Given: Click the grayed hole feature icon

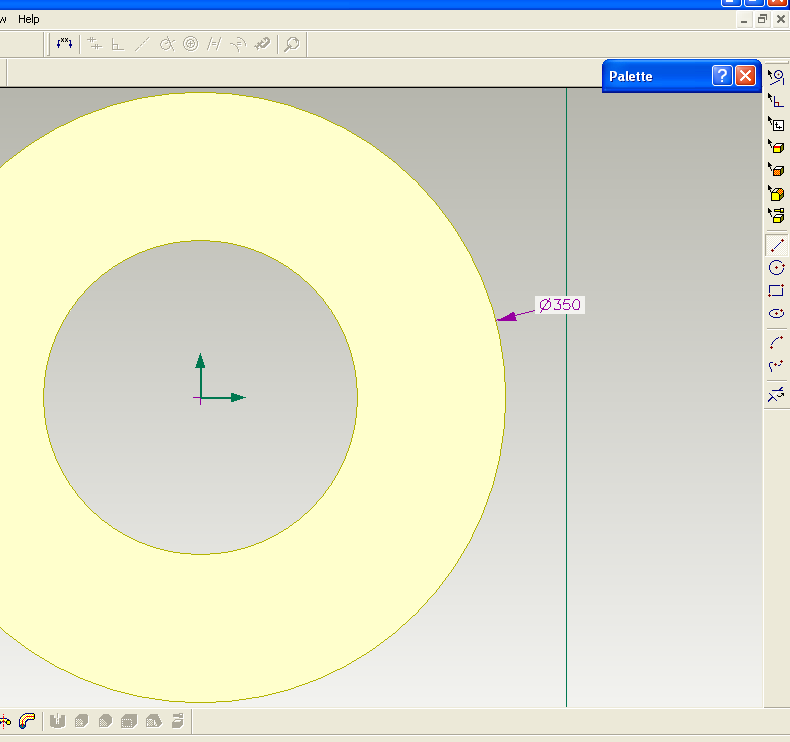Looking at the screenshot, I should click(57, 721).
